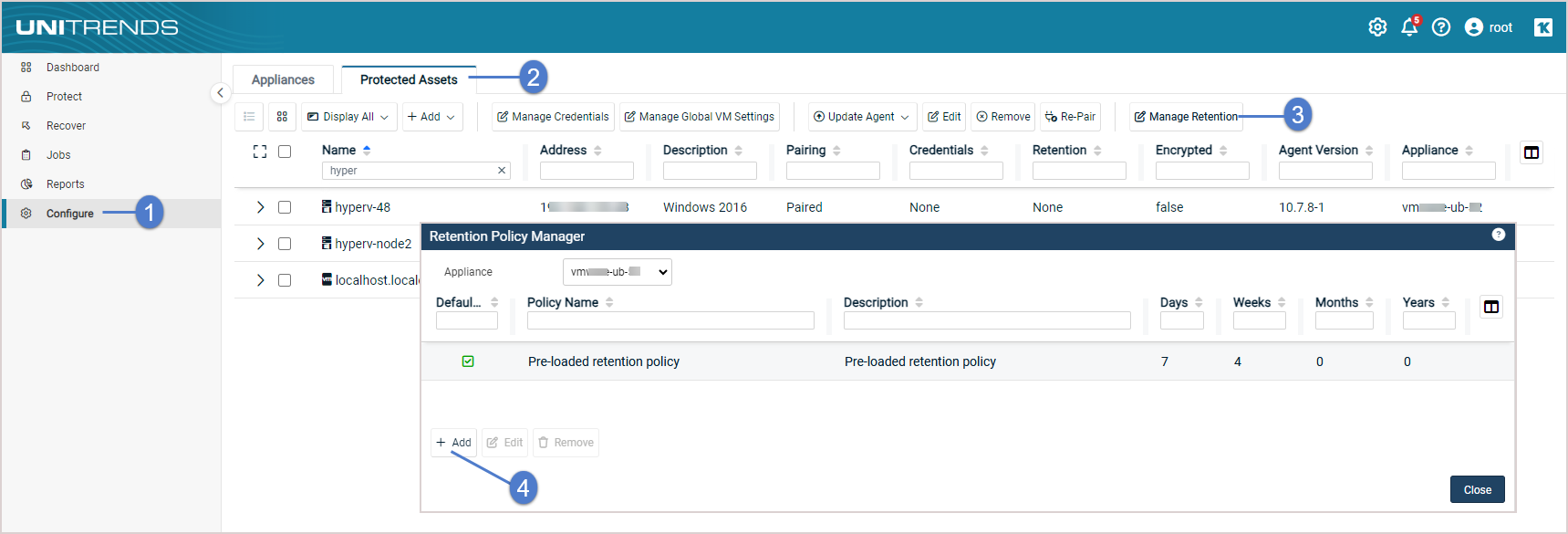The image size is (1568, 534).
Task: Select the Pre-loaded retention policy name cell
Action: click(x=604, y=361)
